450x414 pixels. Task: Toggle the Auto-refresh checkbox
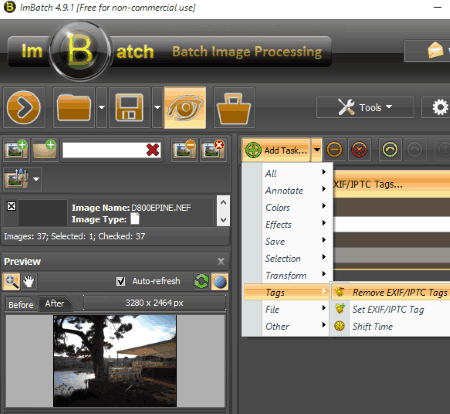pyautogui.click(x=121, y=281)
